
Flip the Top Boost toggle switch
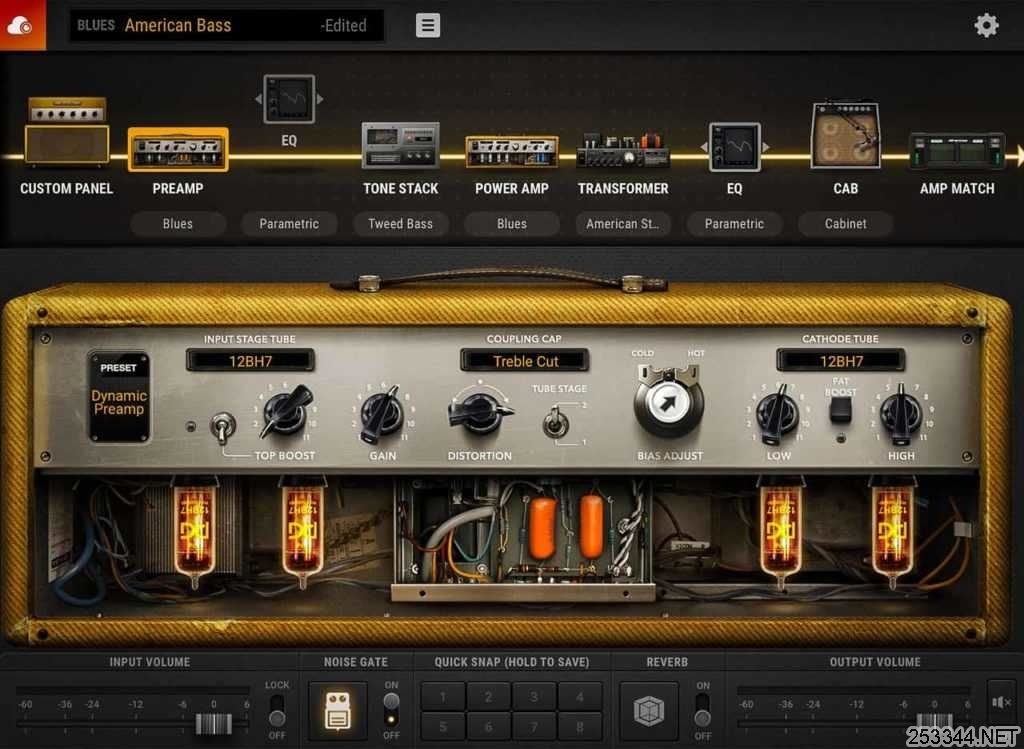223,428
